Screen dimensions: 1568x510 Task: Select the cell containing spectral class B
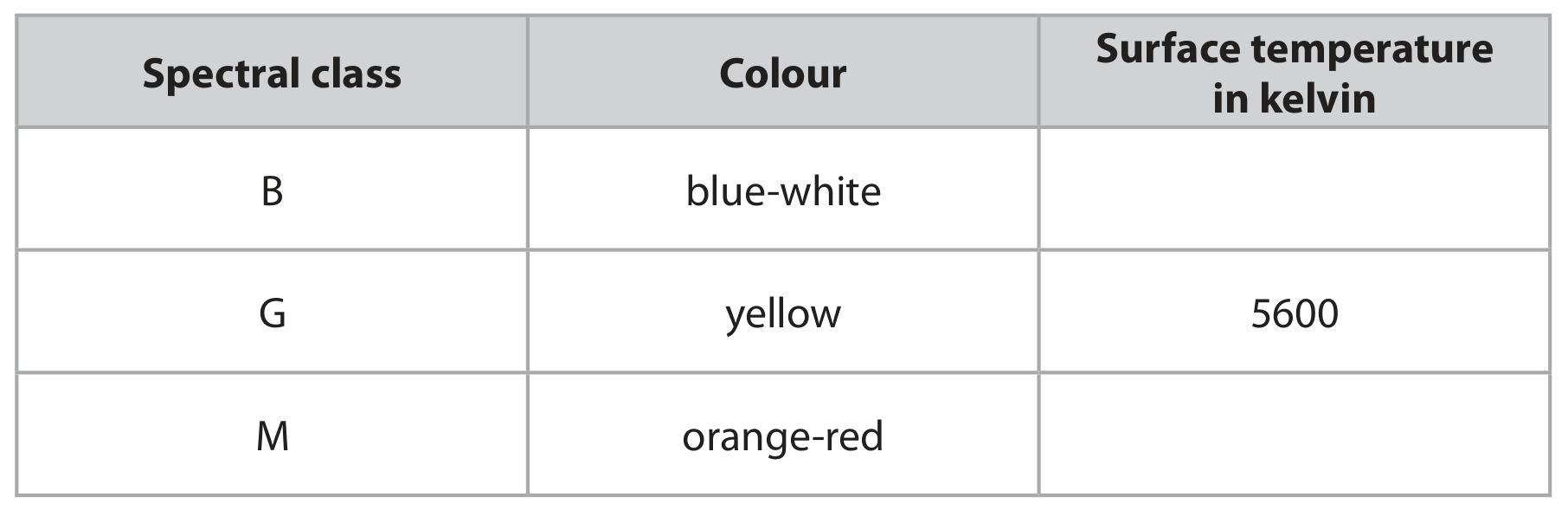tap(272, 190)
